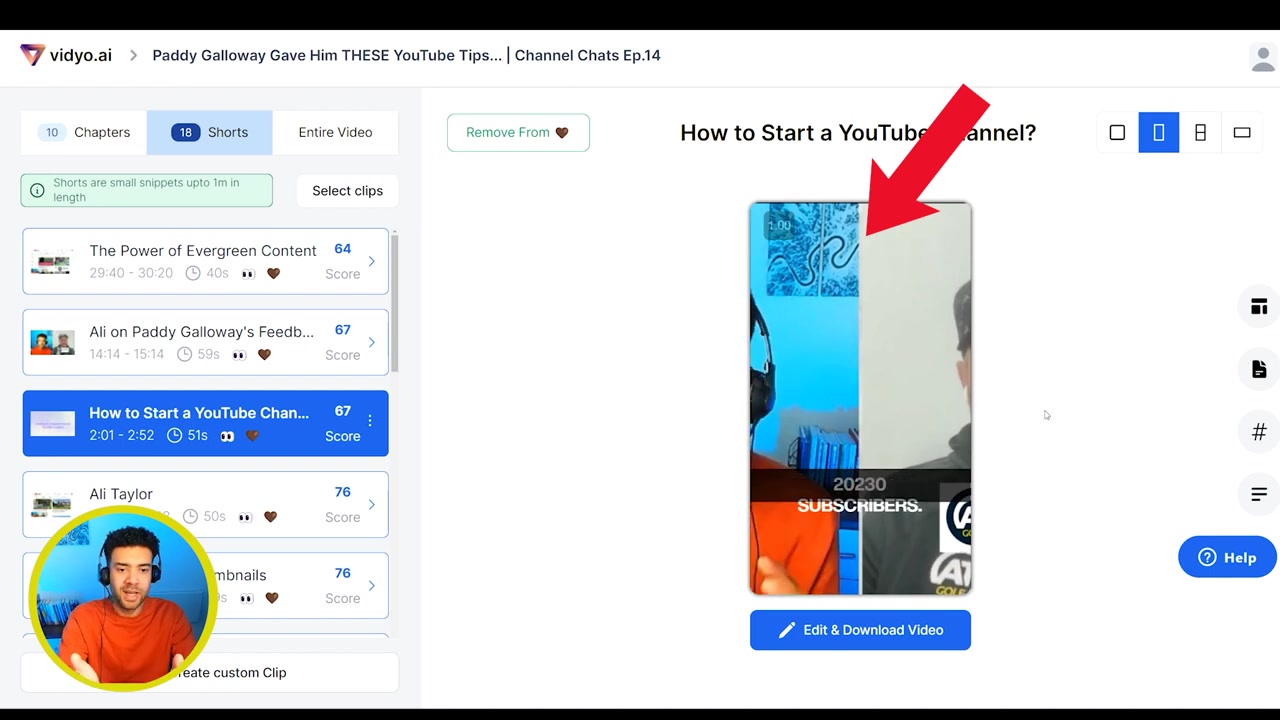Click eyes icon on Ali on Paddy Galloway's clip
Viewport: 1280px width, 720px height.
point(239,355)
